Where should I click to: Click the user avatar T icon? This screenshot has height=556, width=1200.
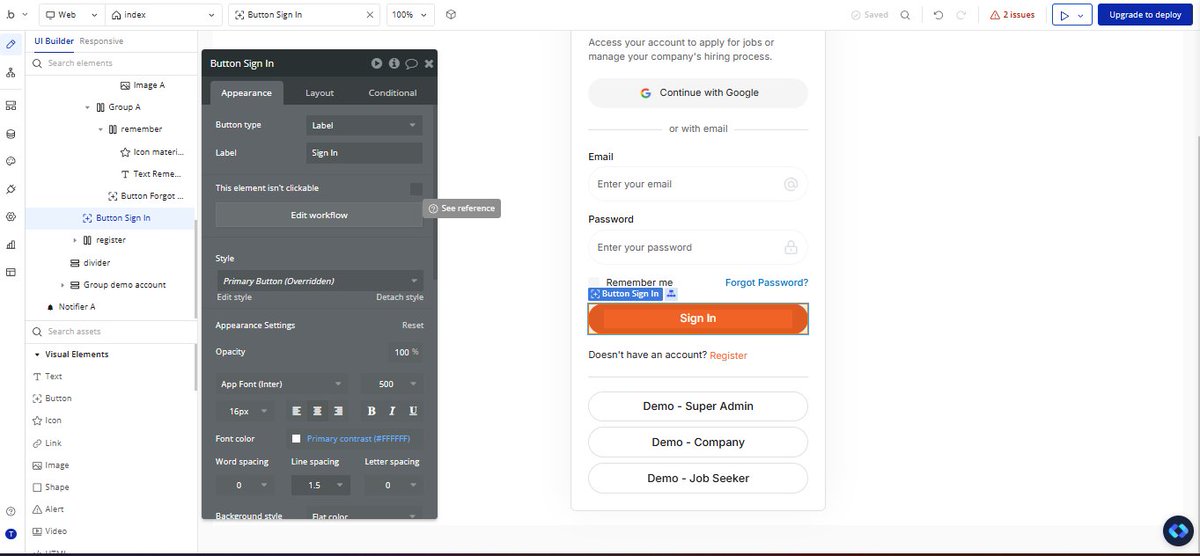pos(11,535)
